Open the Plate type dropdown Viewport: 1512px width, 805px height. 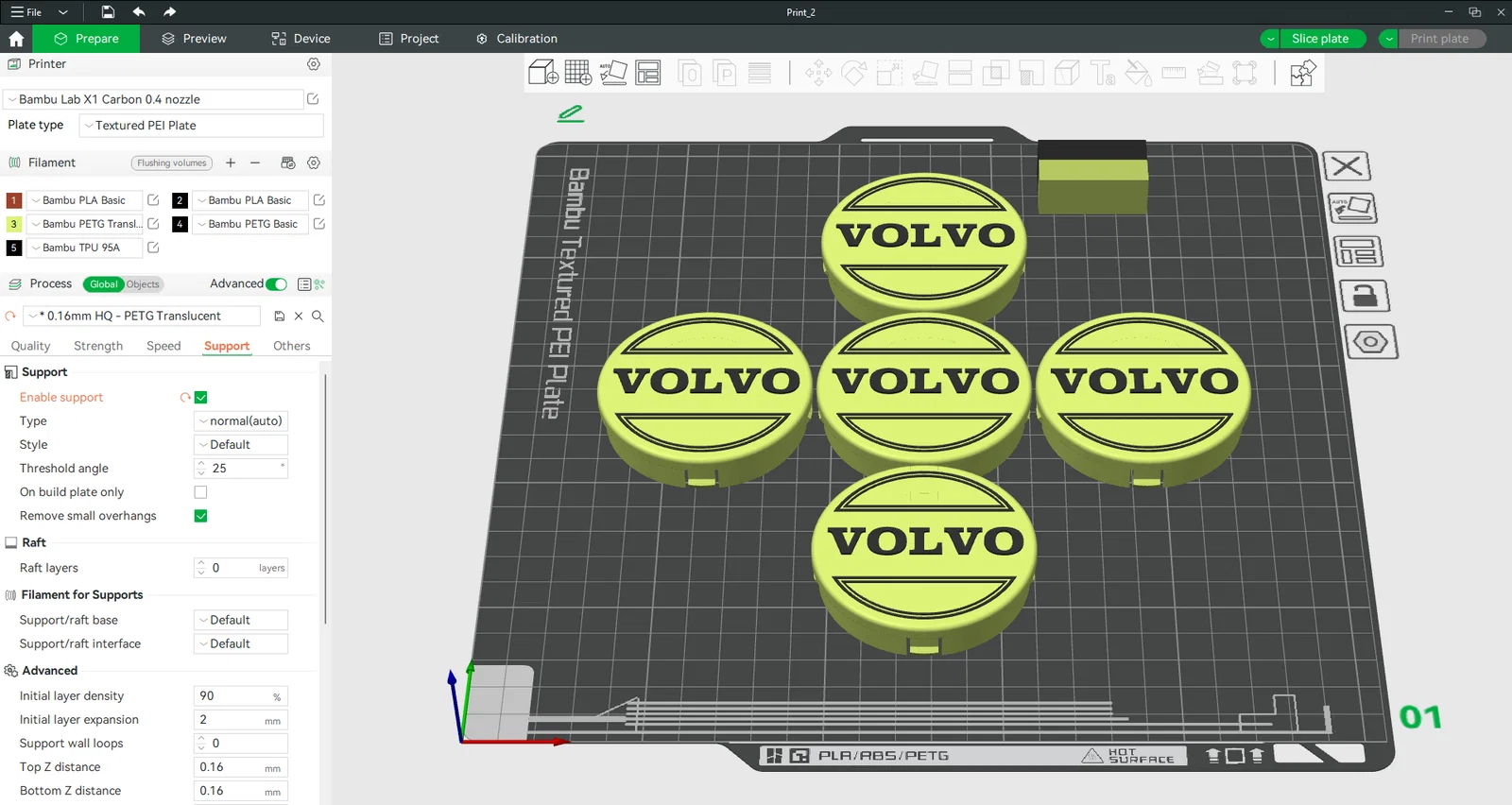coord(201,126)
